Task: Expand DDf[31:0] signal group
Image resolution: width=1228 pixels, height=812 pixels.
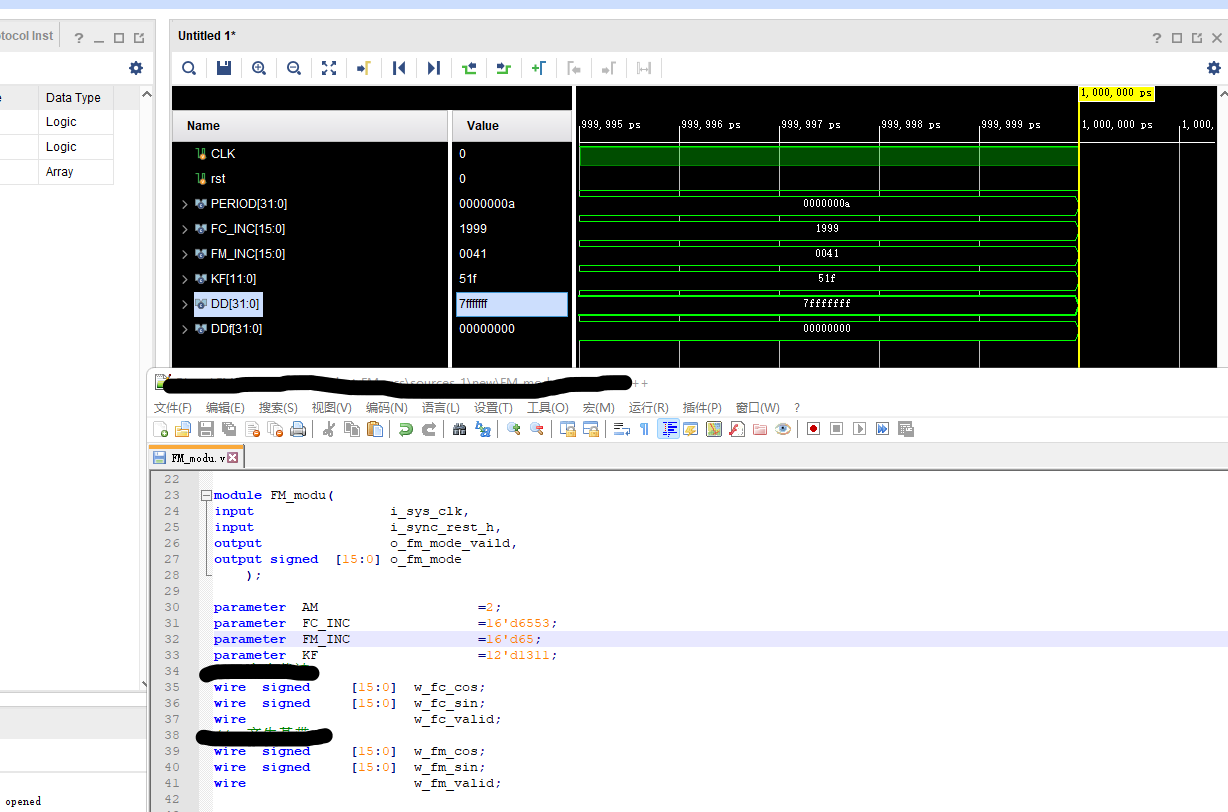Action: [x=185, y=329]
